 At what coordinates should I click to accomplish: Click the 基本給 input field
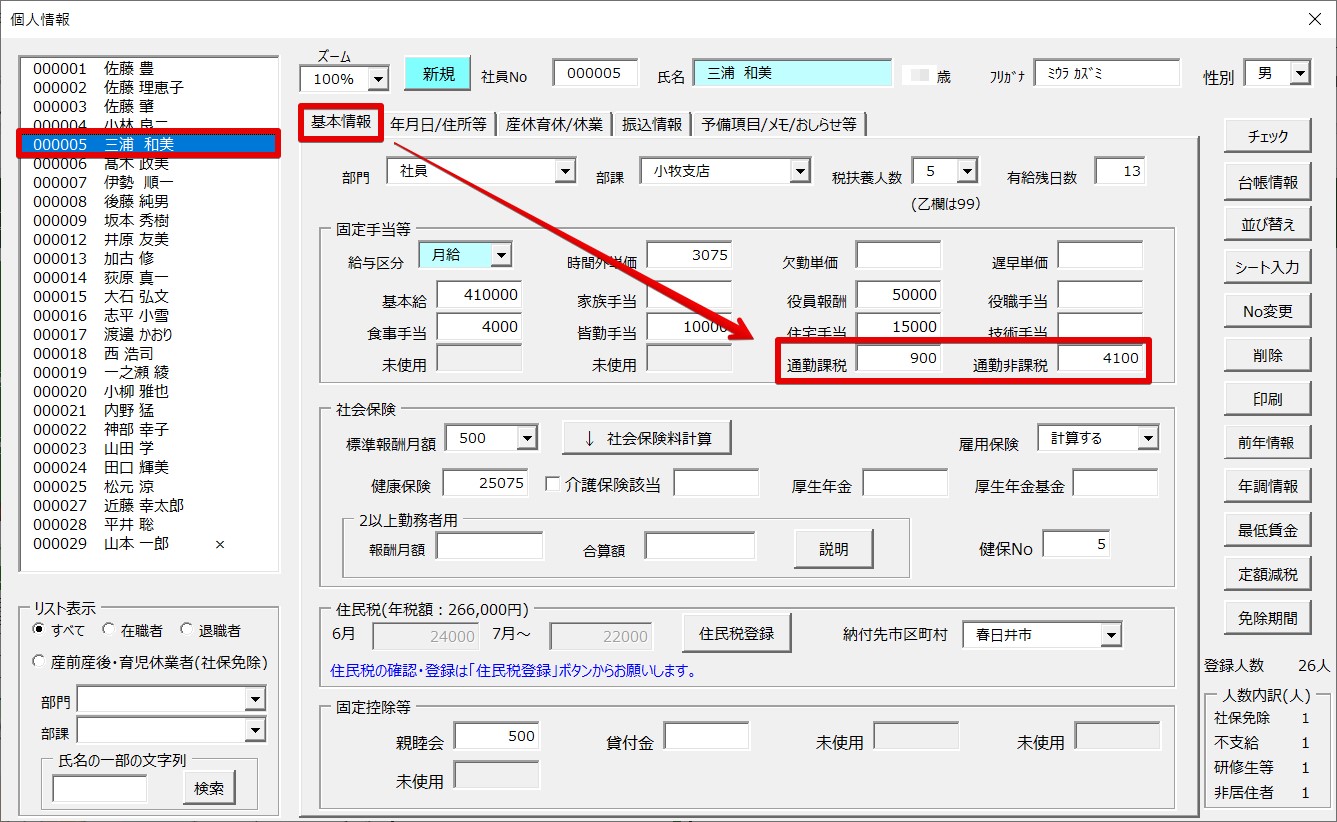[x=479, y=295]
